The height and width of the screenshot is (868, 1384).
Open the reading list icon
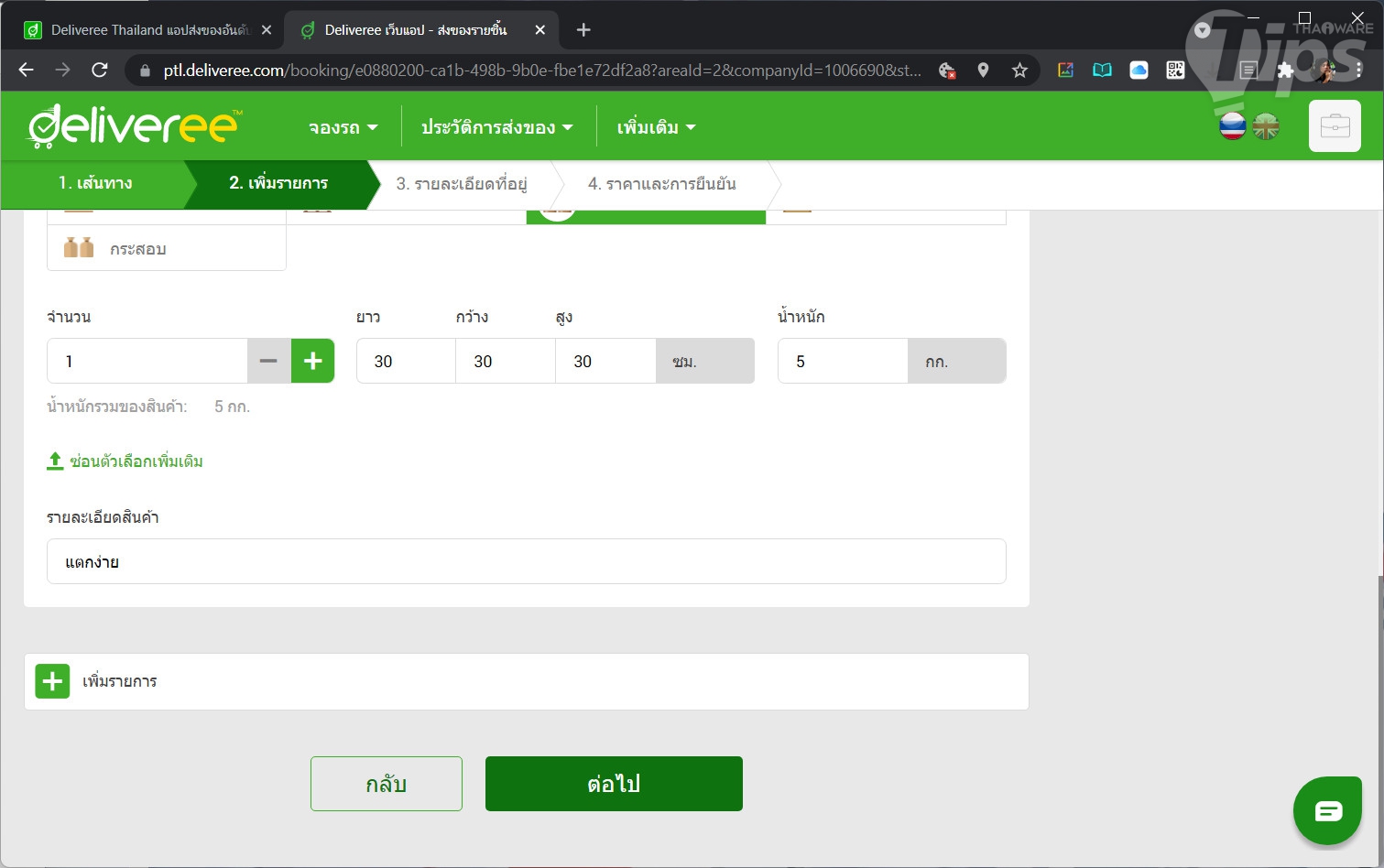click(x=1248, y=71)
